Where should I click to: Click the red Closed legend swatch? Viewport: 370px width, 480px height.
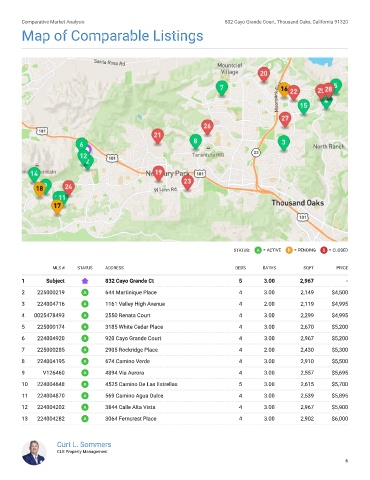point(324,250)
